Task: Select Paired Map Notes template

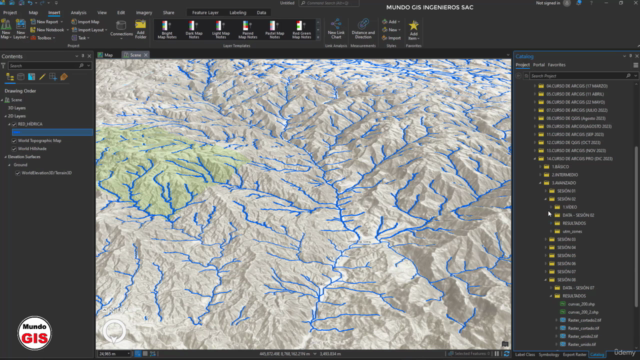Action: point(248,30)
